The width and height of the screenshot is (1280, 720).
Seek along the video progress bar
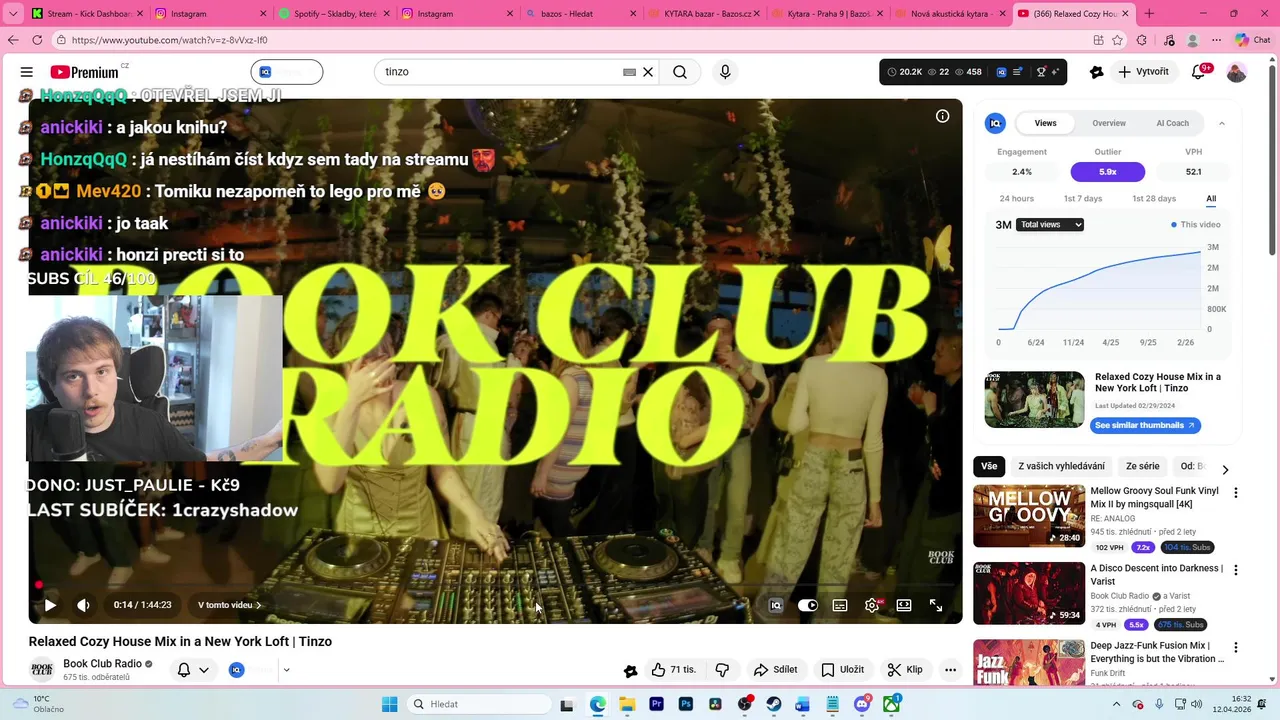click(x=495, y=585)
